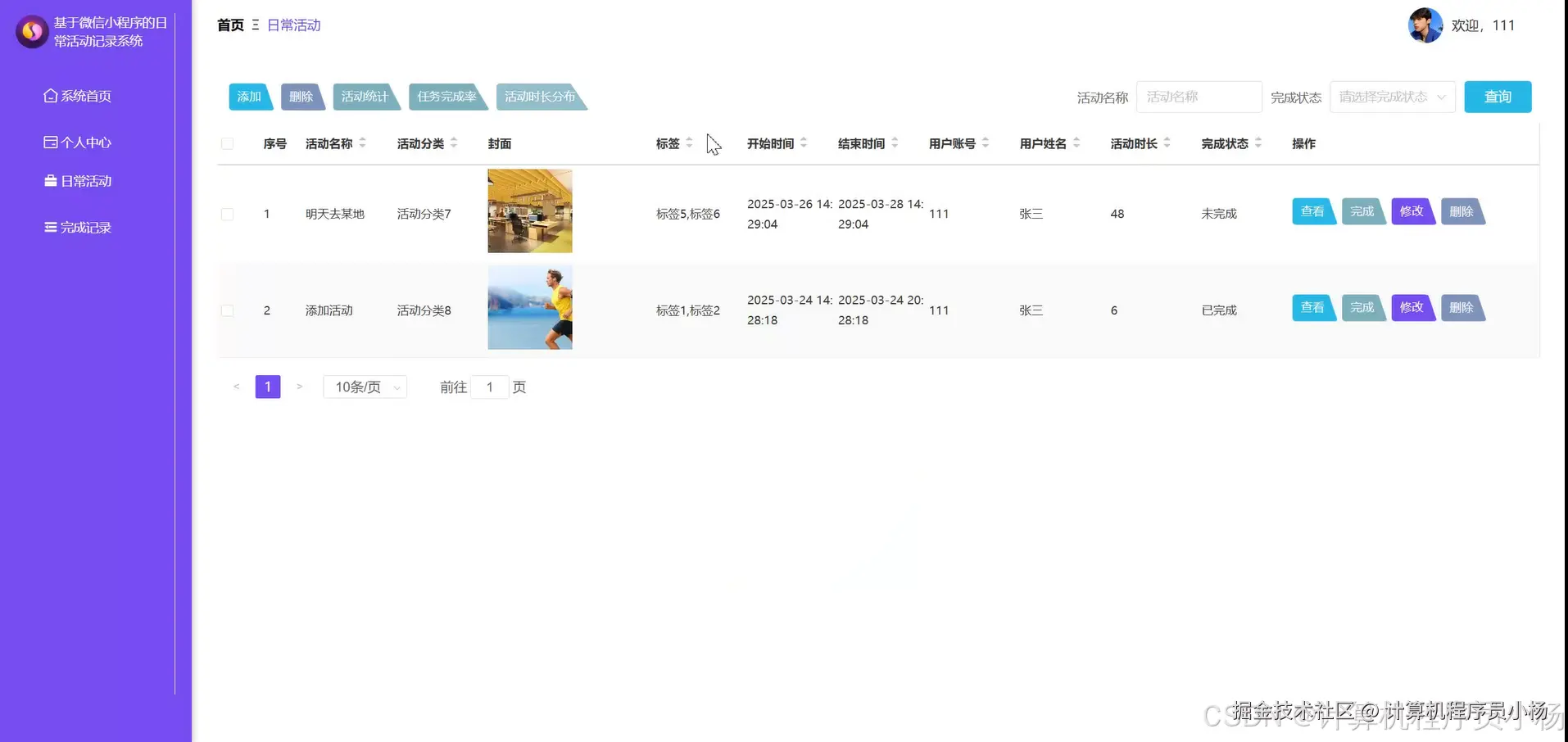Open the 活动时长分布 chart
1568x742 pixels.
coord(542,97)
